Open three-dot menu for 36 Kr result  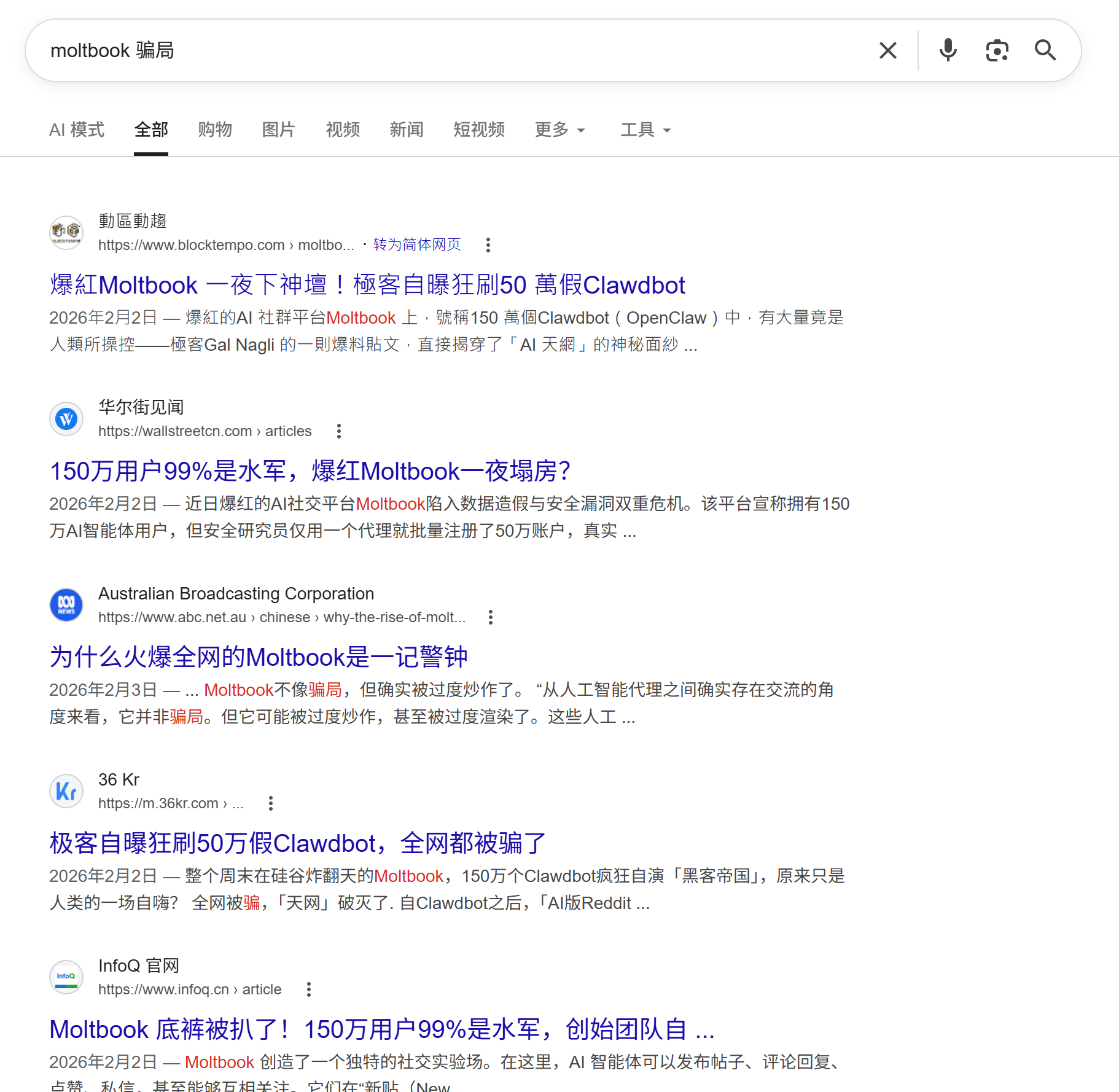(x=271, y=803)
